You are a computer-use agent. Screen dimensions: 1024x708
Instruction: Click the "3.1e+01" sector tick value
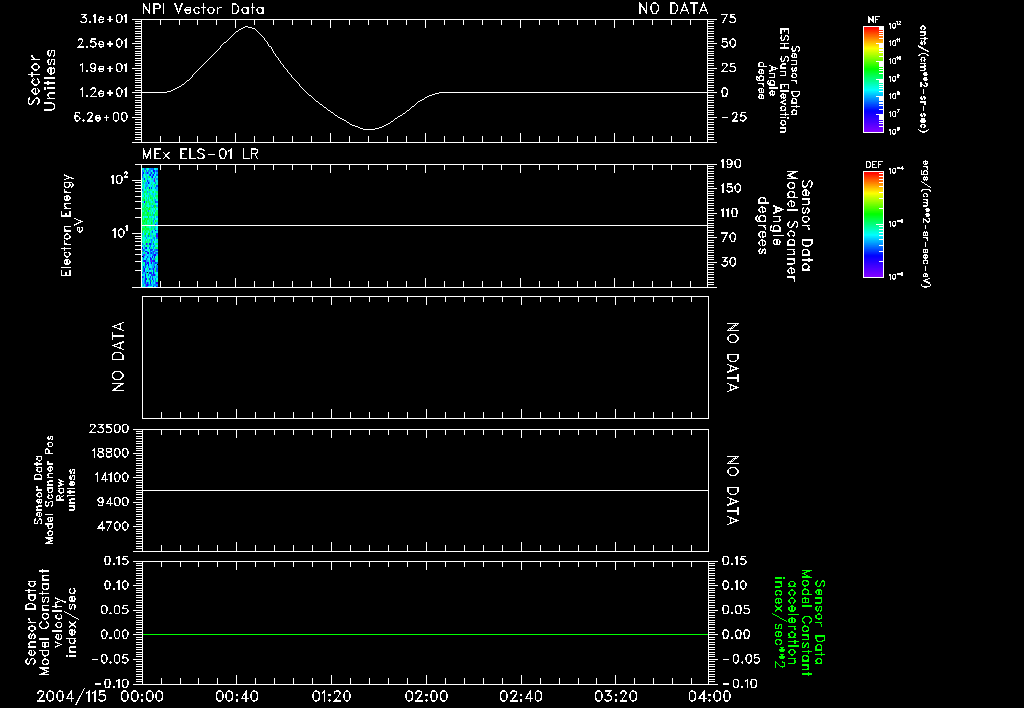[x=103, y=19]
